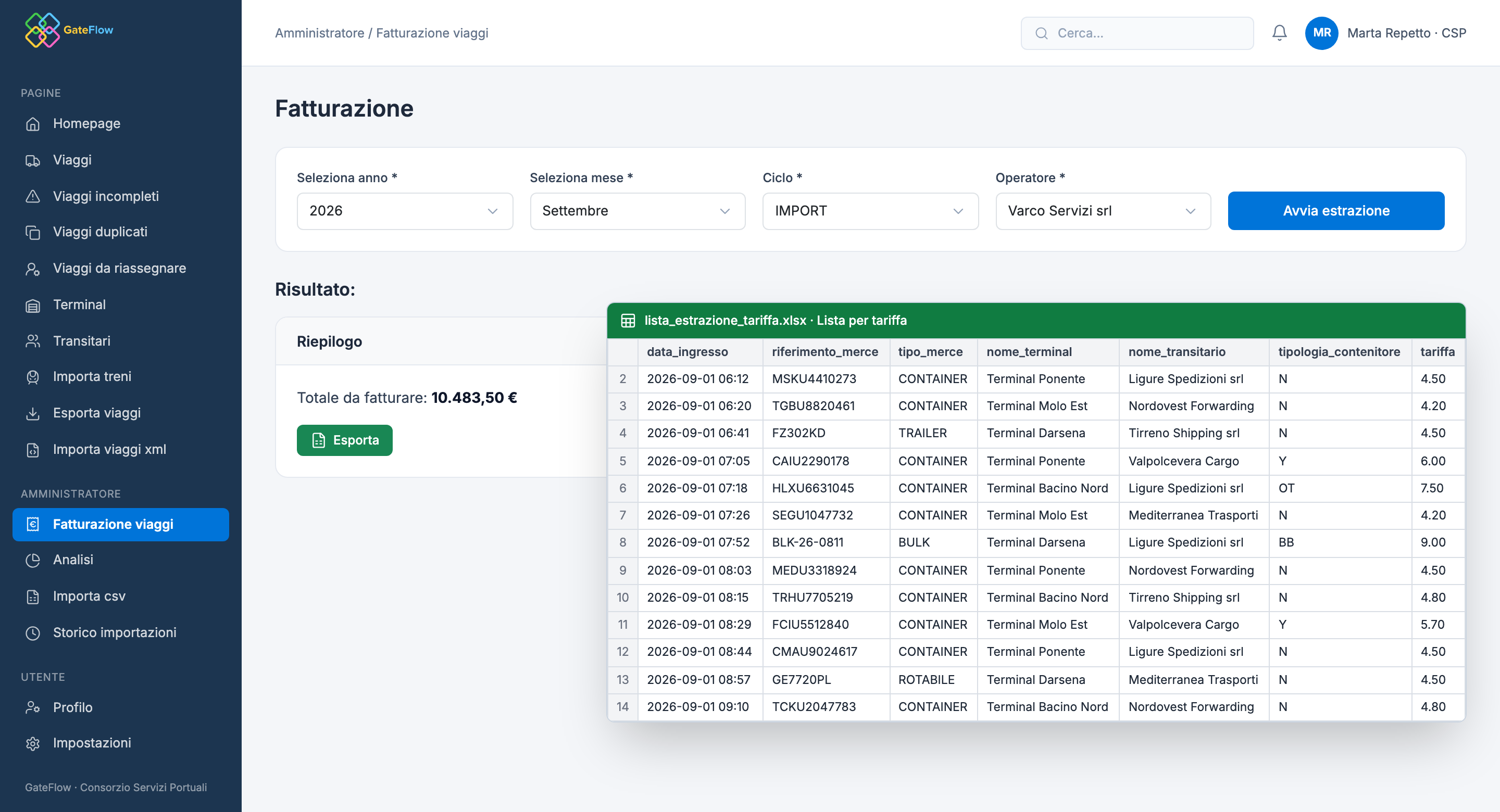Focus the Cerca search field
This screenshot has width=1500, height=812.
(x=1136, y=33)
